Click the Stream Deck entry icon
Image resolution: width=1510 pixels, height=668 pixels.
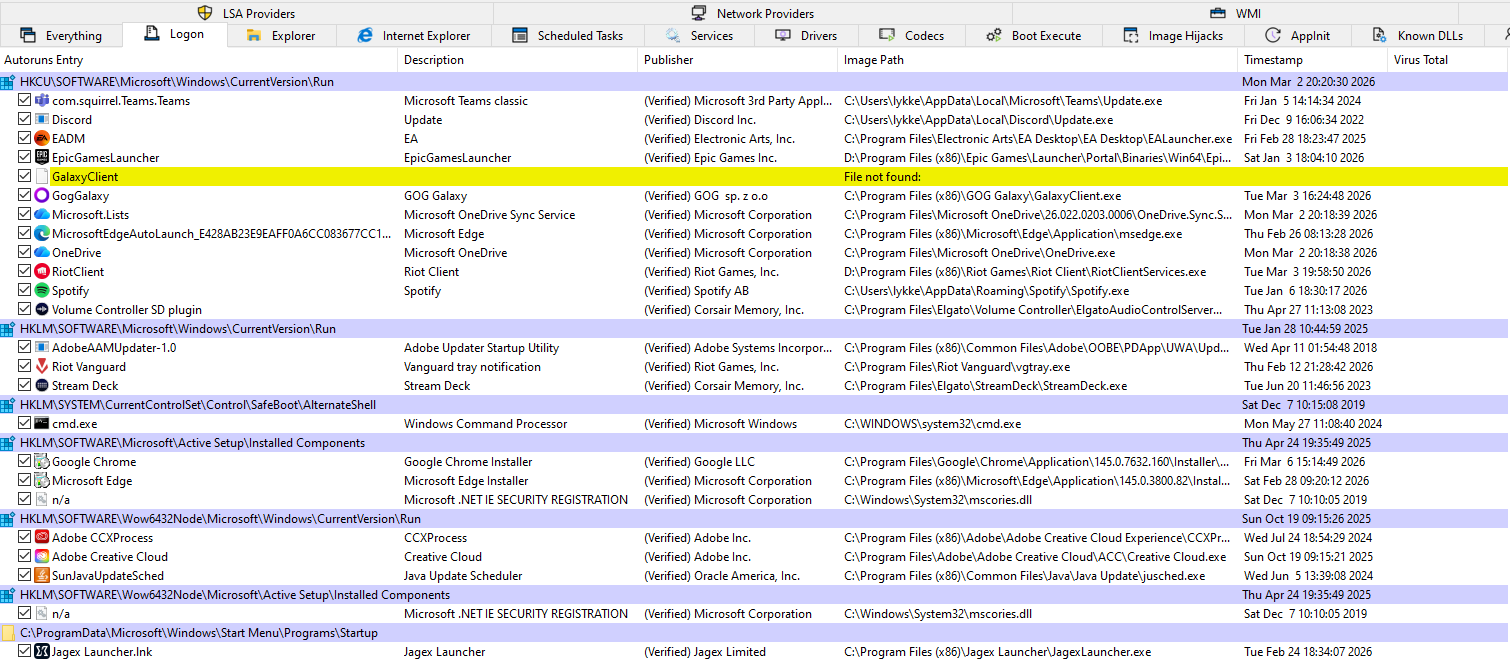point(42,386)
